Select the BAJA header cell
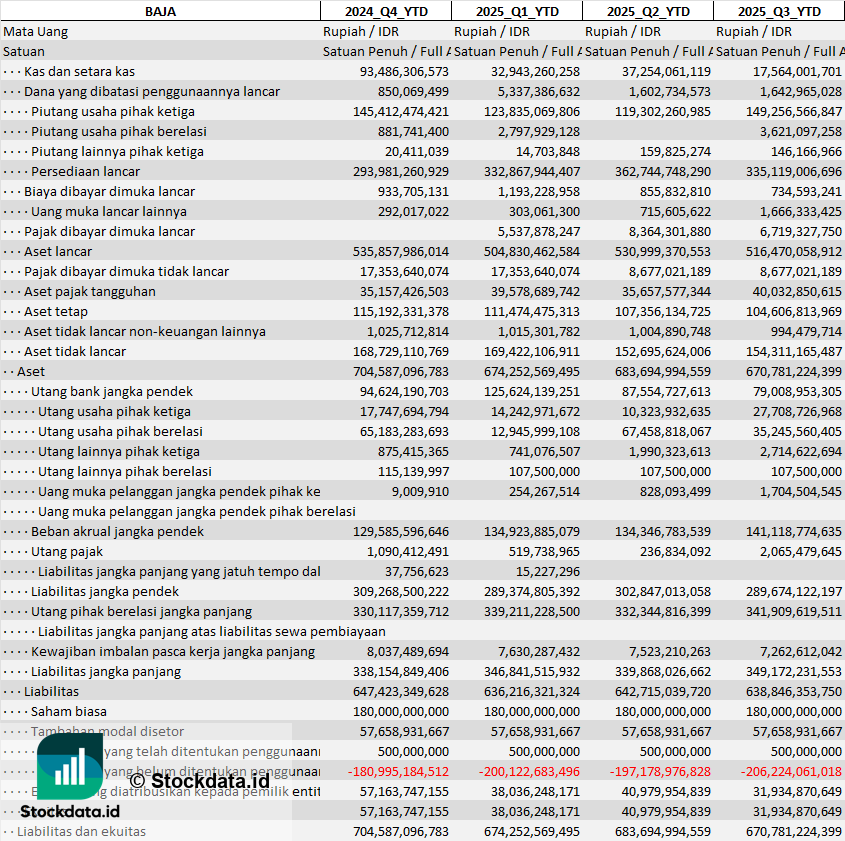The height and width of the screenshot is (841, 845). click(x=160, y=11)
